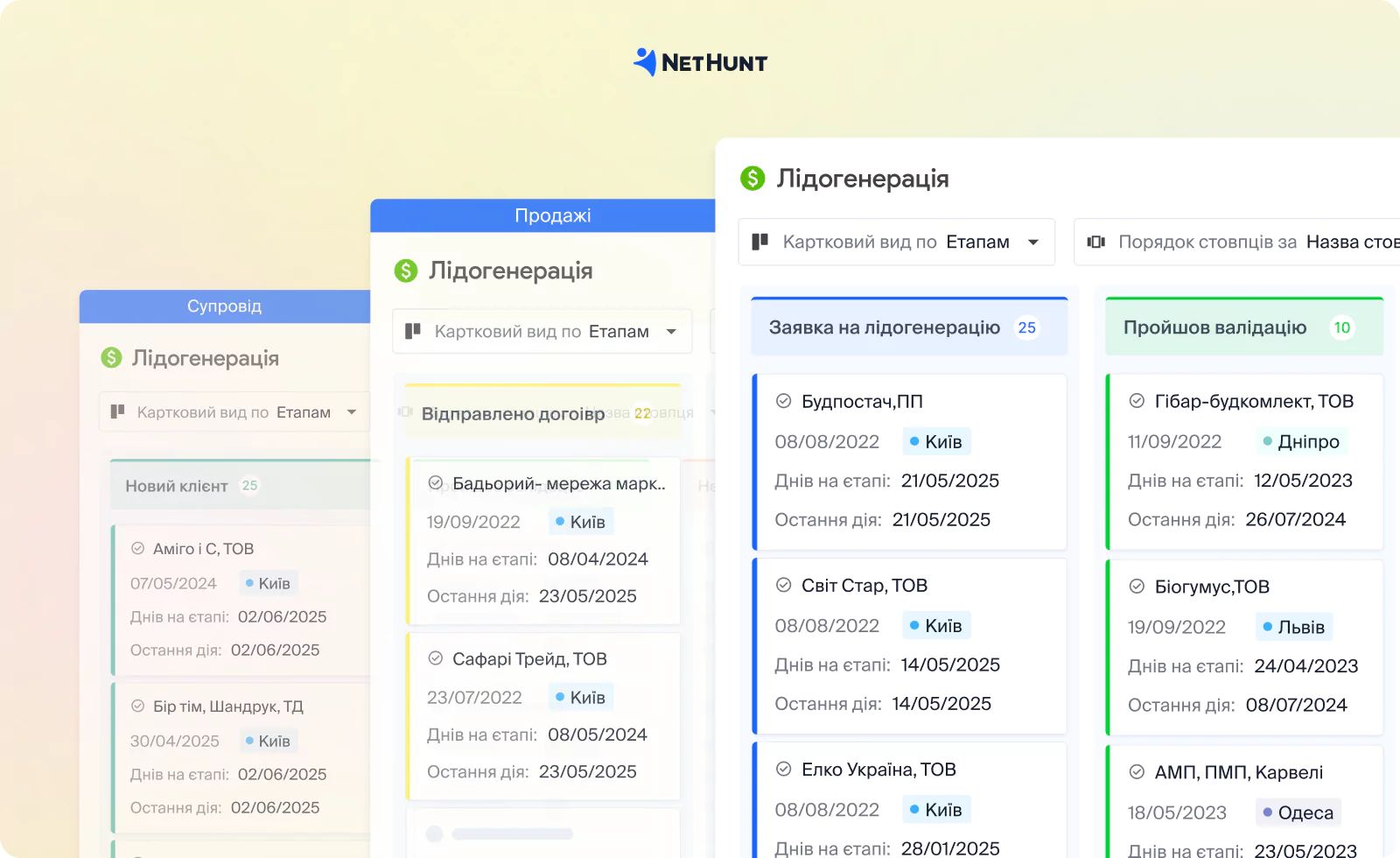Toggle check circle on Біогумус,ТОВ card
The image size is (1400, 858).
point(1137,587)
